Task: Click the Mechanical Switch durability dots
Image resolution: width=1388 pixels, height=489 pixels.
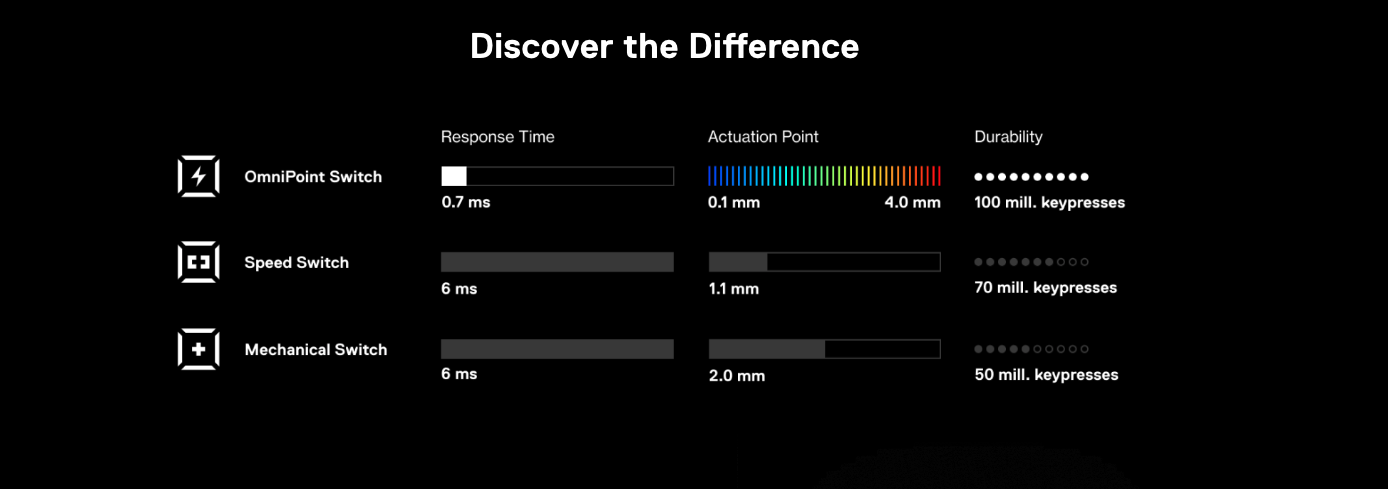Action: (1032, 349)
